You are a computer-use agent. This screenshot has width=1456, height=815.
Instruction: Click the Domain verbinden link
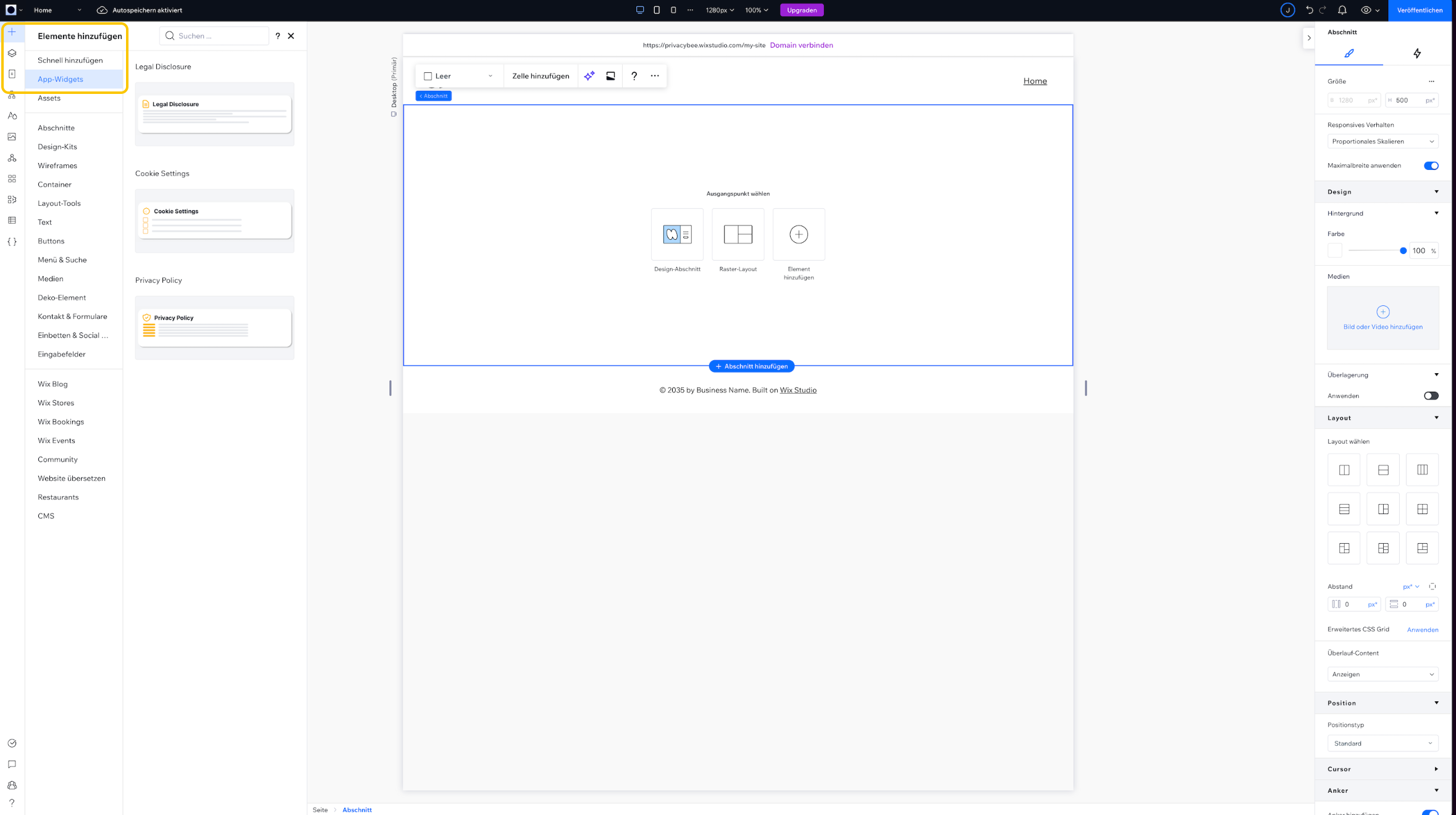pos(801,45)
